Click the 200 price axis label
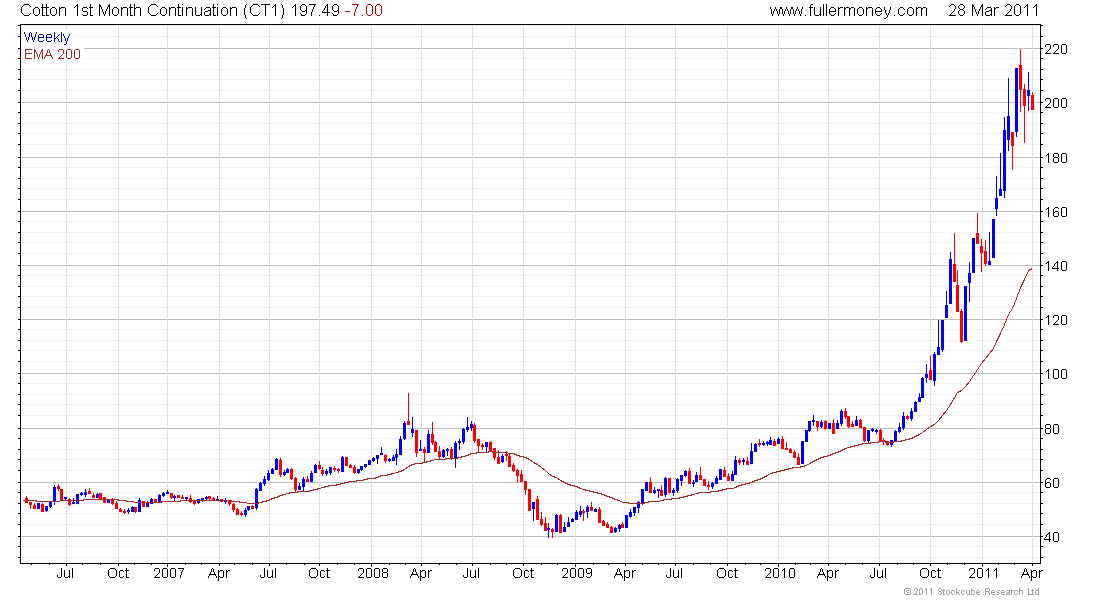Image resolution: width=1100 pixels, height=600 pixels. point(1056,103)
